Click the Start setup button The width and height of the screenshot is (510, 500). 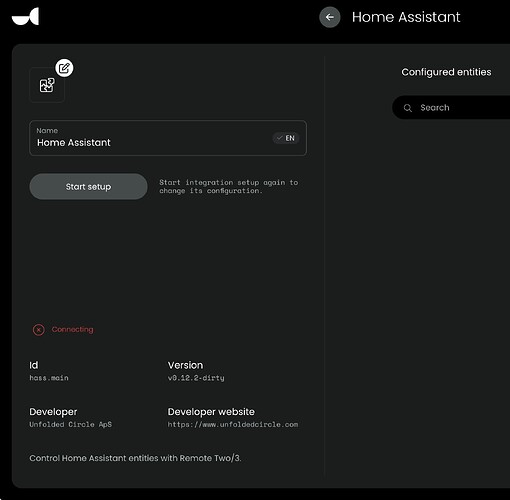(88, 187)
